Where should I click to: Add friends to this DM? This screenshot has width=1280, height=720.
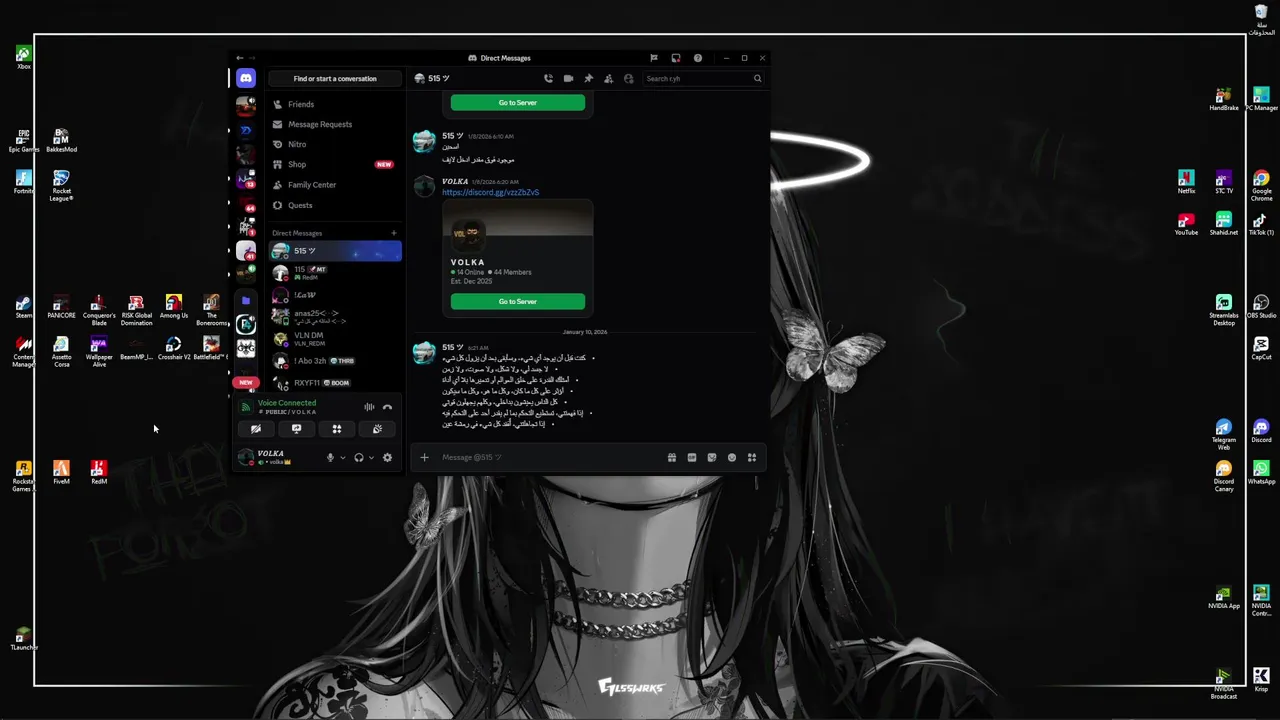coord(608,78)
